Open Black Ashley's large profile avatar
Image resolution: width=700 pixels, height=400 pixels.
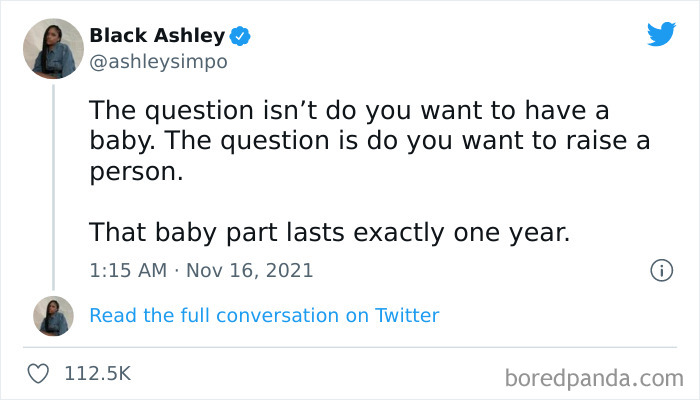point(52,48)
